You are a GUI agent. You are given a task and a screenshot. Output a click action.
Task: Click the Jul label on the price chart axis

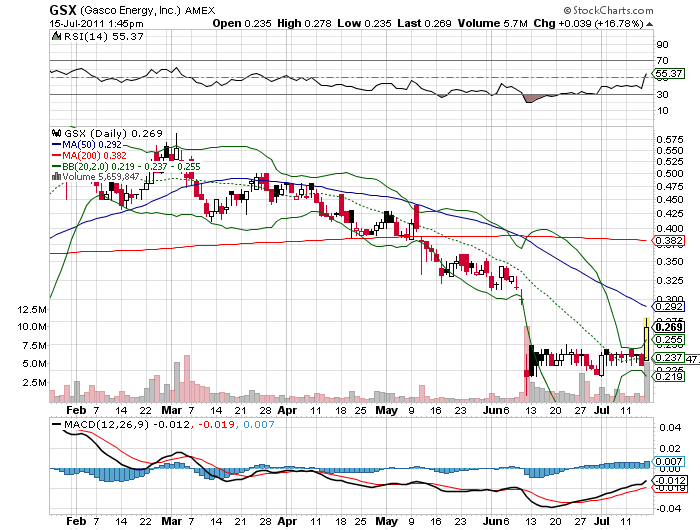602,410
